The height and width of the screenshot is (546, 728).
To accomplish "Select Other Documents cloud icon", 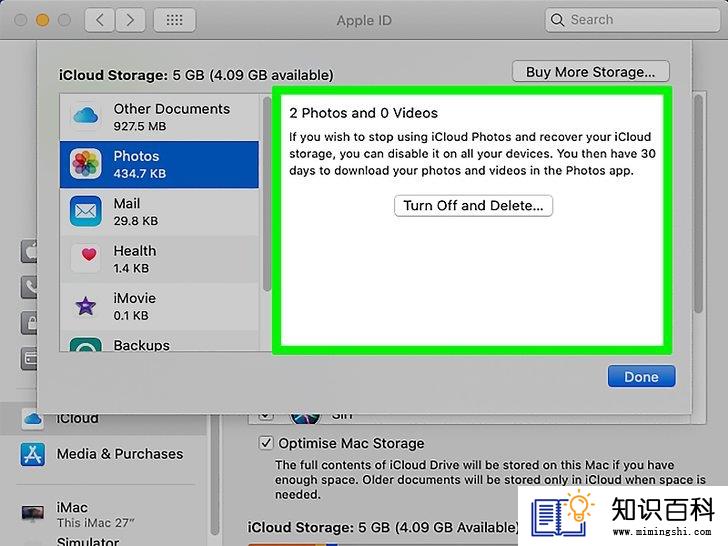I will [85, 116].
